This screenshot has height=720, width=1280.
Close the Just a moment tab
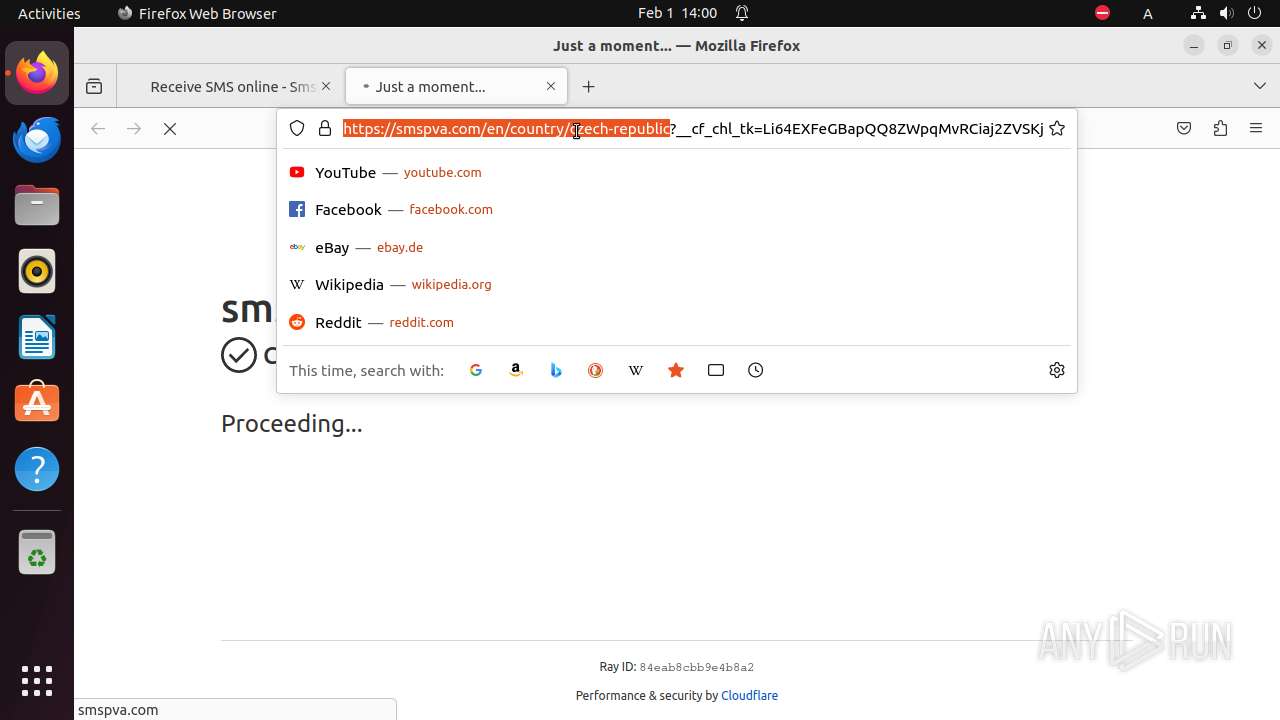(x=551, y=87)
